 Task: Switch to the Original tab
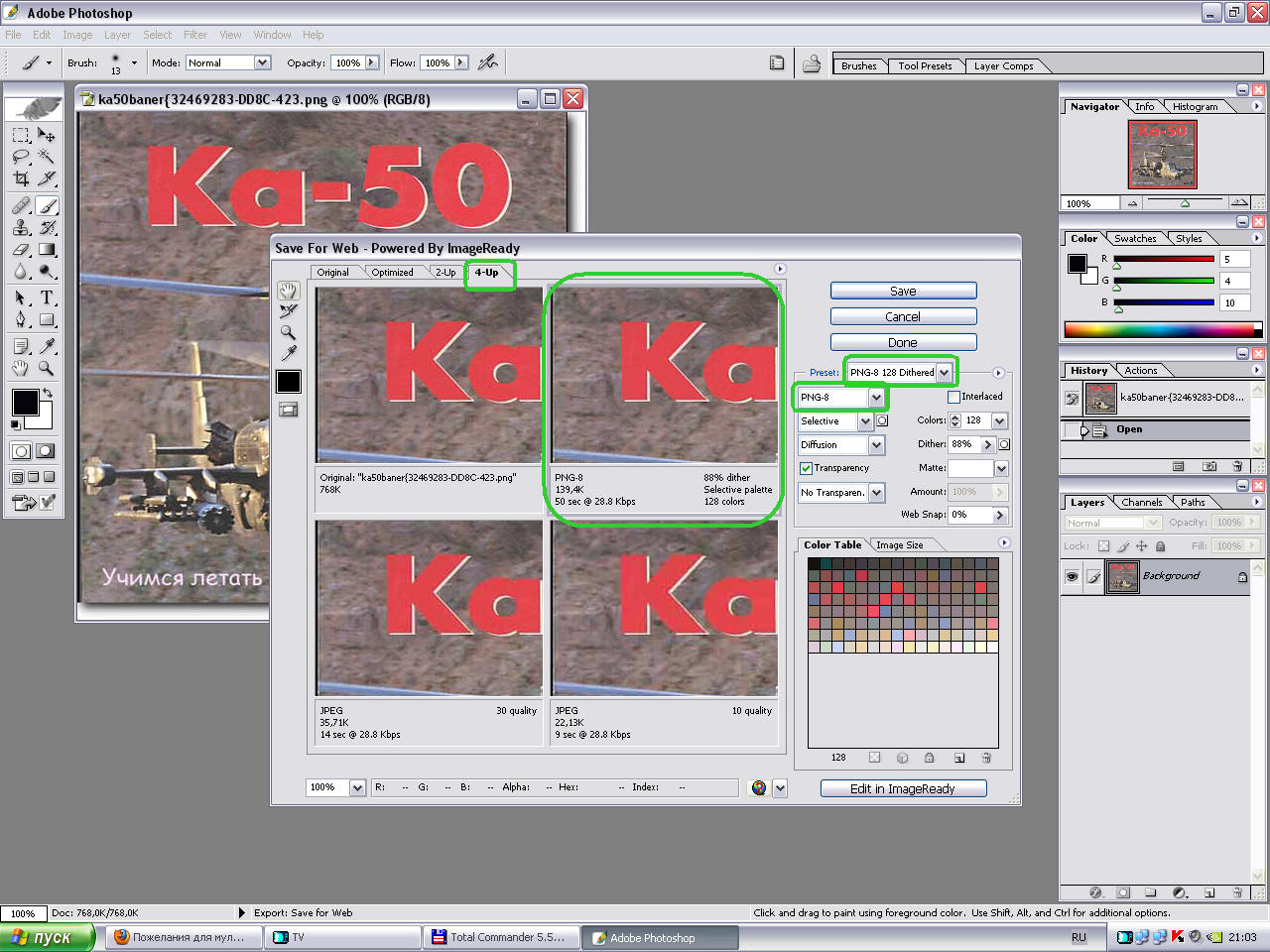(332, 272)
